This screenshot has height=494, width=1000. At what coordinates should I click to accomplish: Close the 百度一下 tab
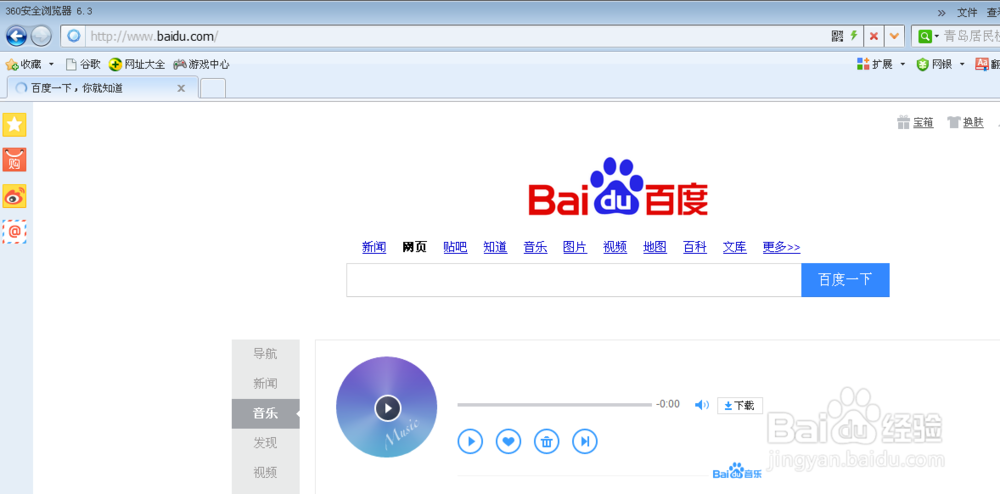181,88
